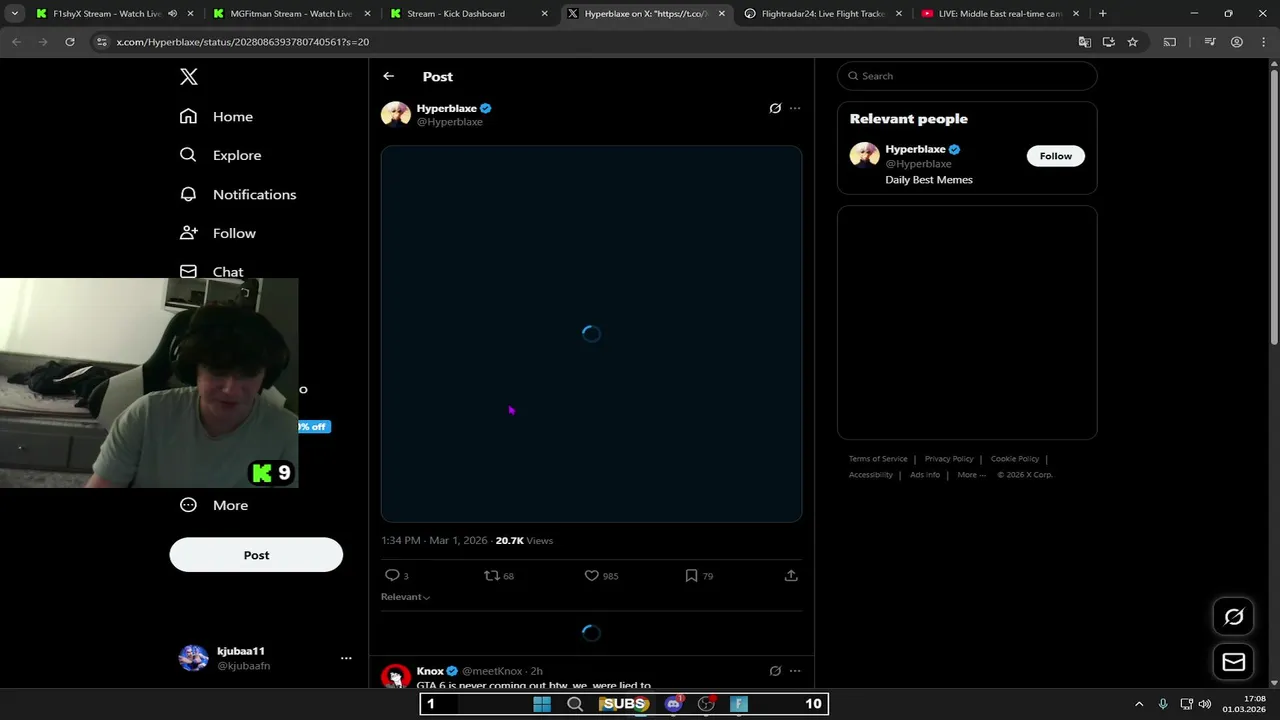Open Terms of Service footer link
Screen dimensions: 1280x720
point(878,459)
